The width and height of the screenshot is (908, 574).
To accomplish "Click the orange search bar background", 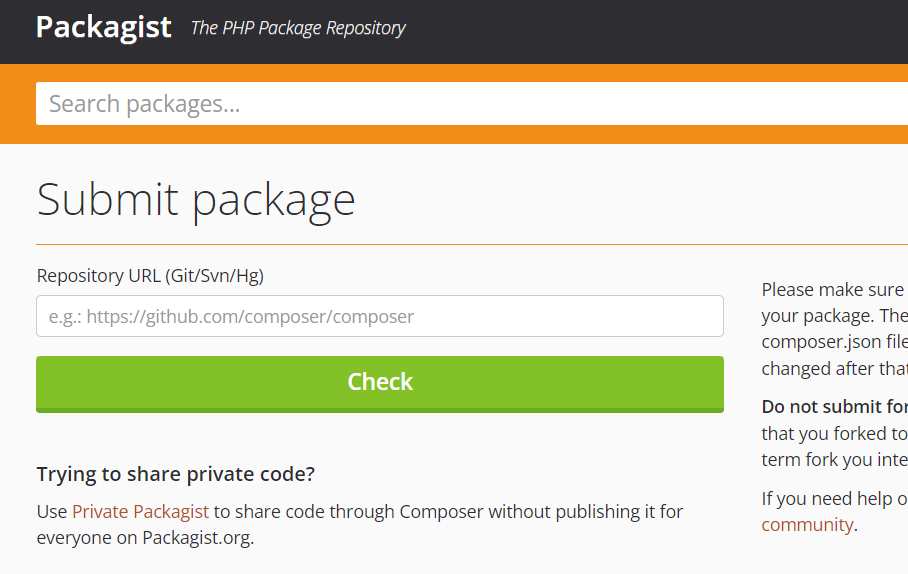I will [x=17, y=104].
